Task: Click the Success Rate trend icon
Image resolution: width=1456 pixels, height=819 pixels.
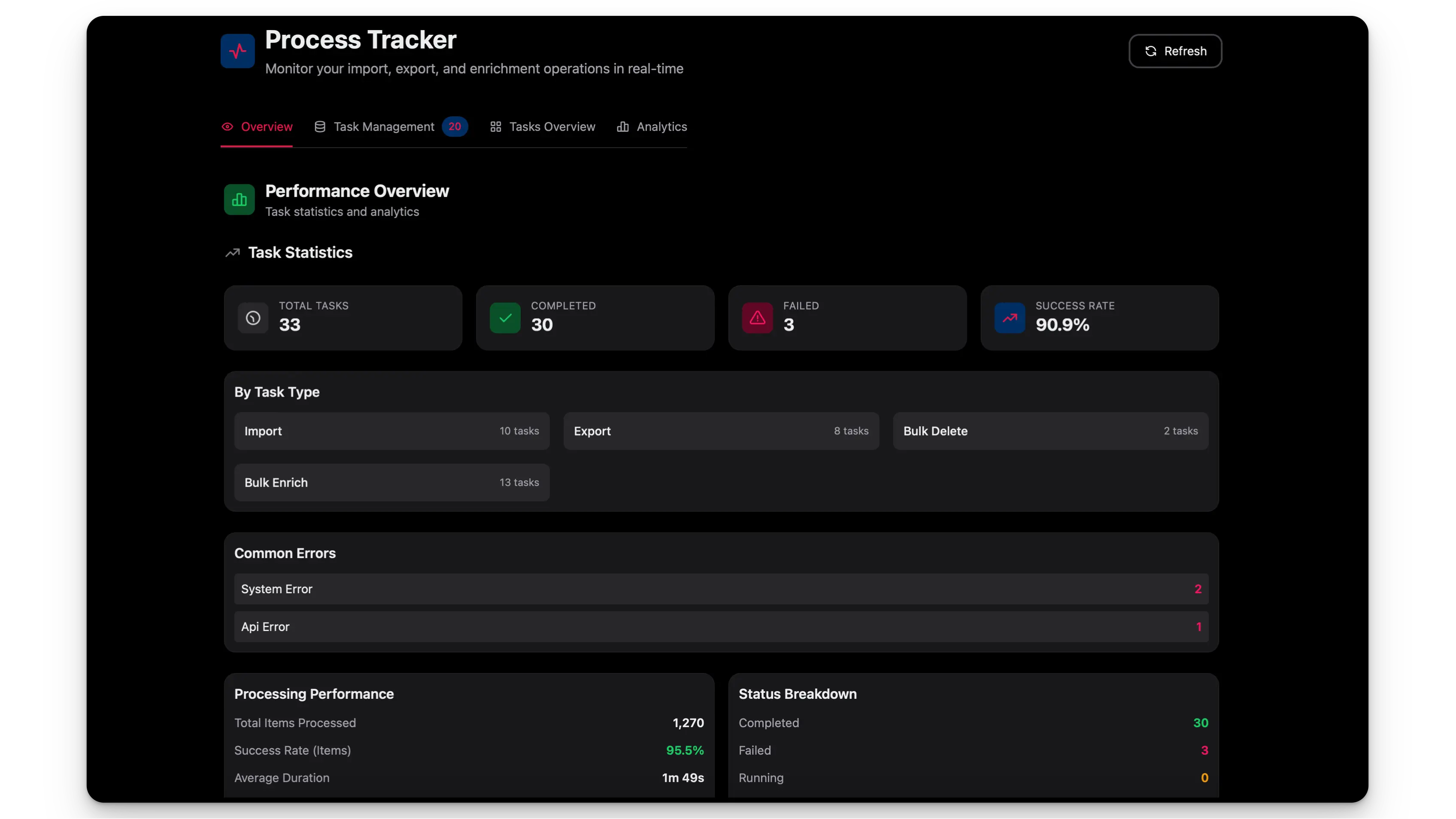Action: (x=1010, y=318)
